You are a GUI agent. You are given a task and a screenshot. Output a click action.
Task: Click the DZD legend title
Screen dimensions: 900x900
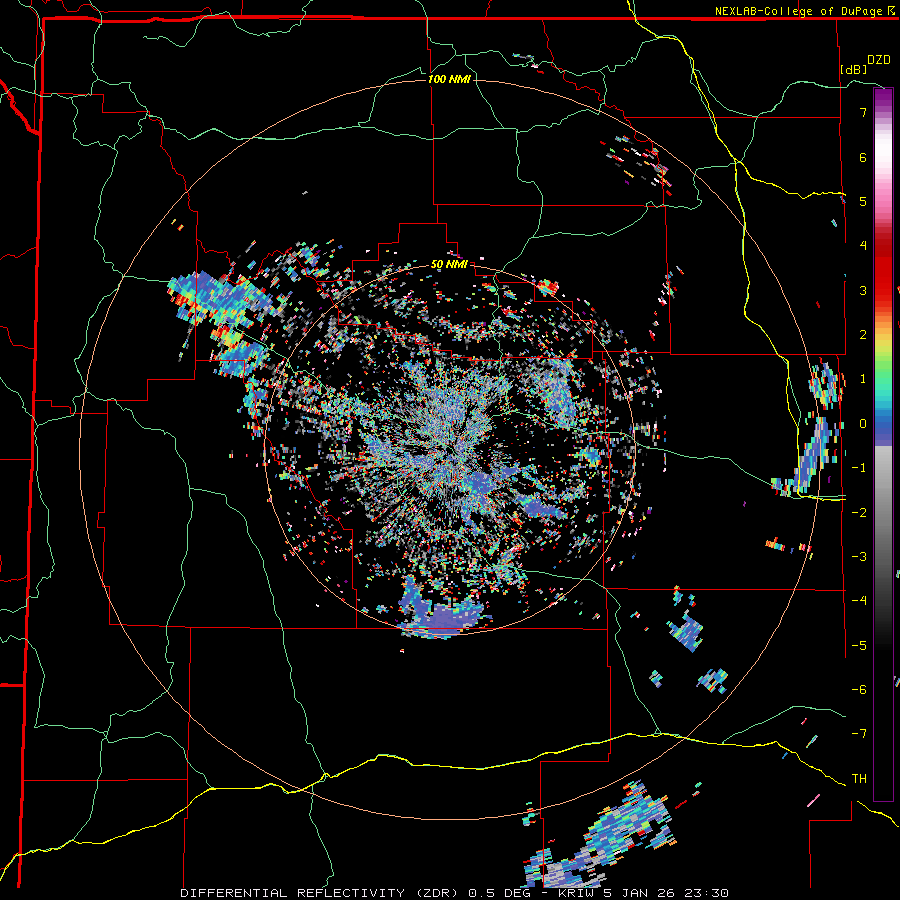point(879,60)
